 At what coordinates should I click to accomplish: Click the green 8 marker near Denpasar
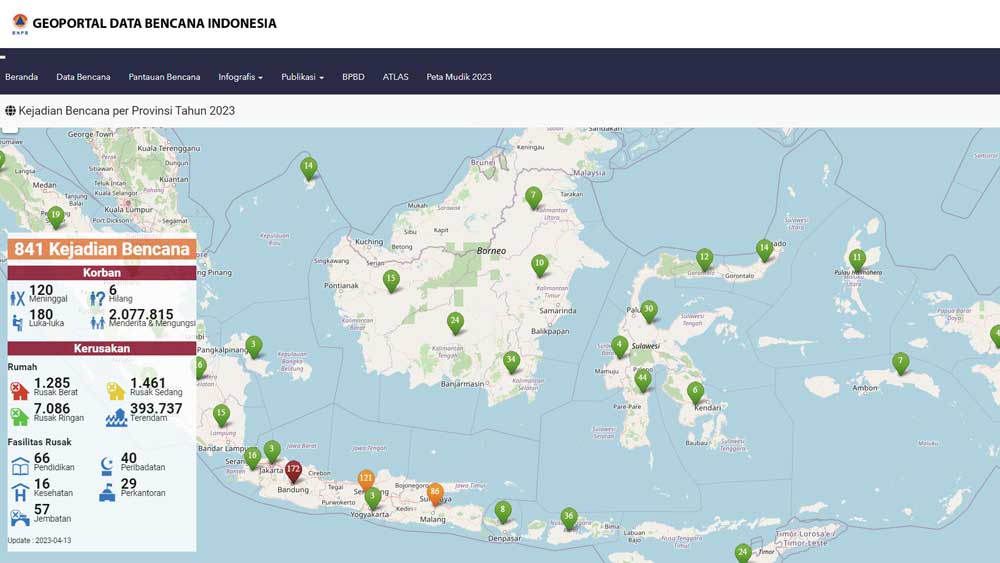pyautogui.click(x=503, y=510)
